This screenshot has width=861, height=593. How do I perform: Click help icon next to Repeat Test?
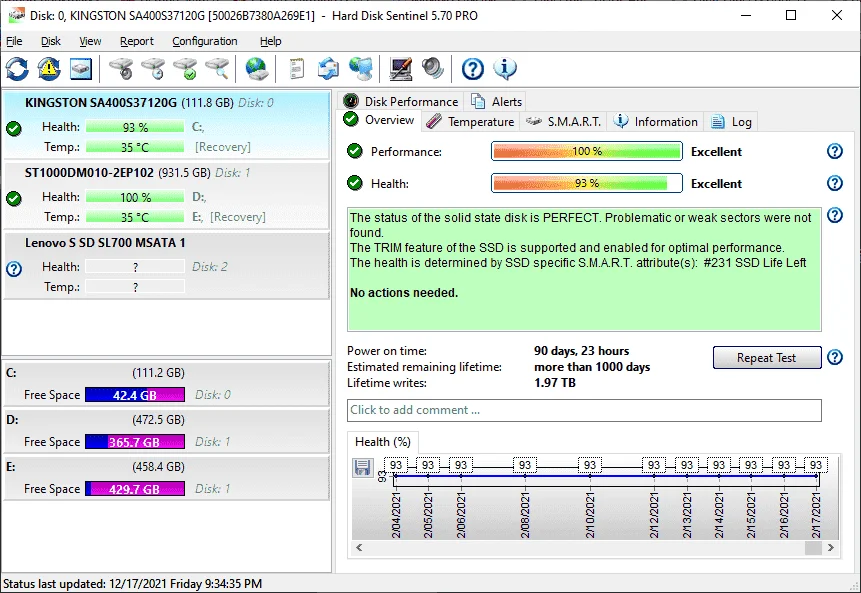point(835,357)
